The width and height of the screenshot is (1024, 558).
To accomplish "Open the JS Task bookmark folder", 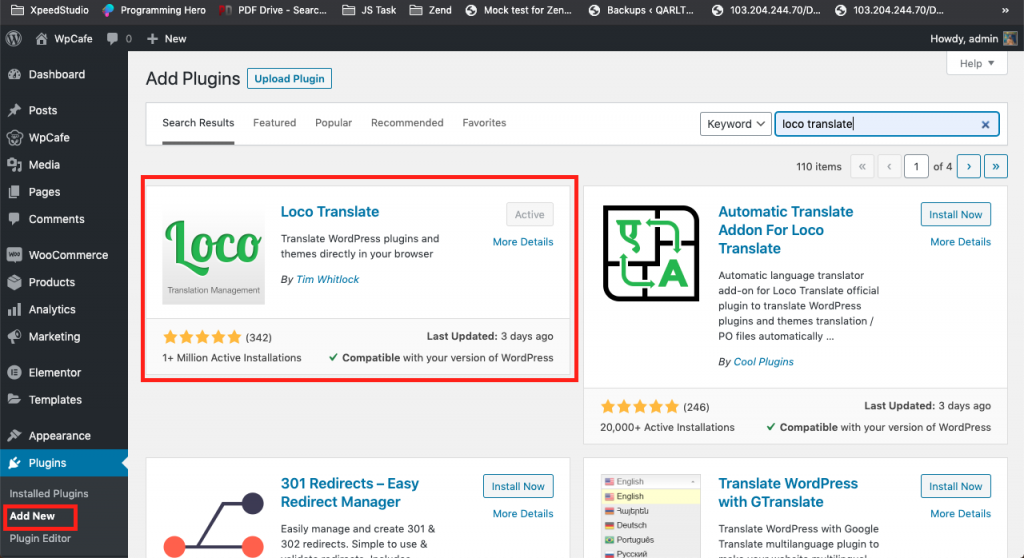I will 369,10.
